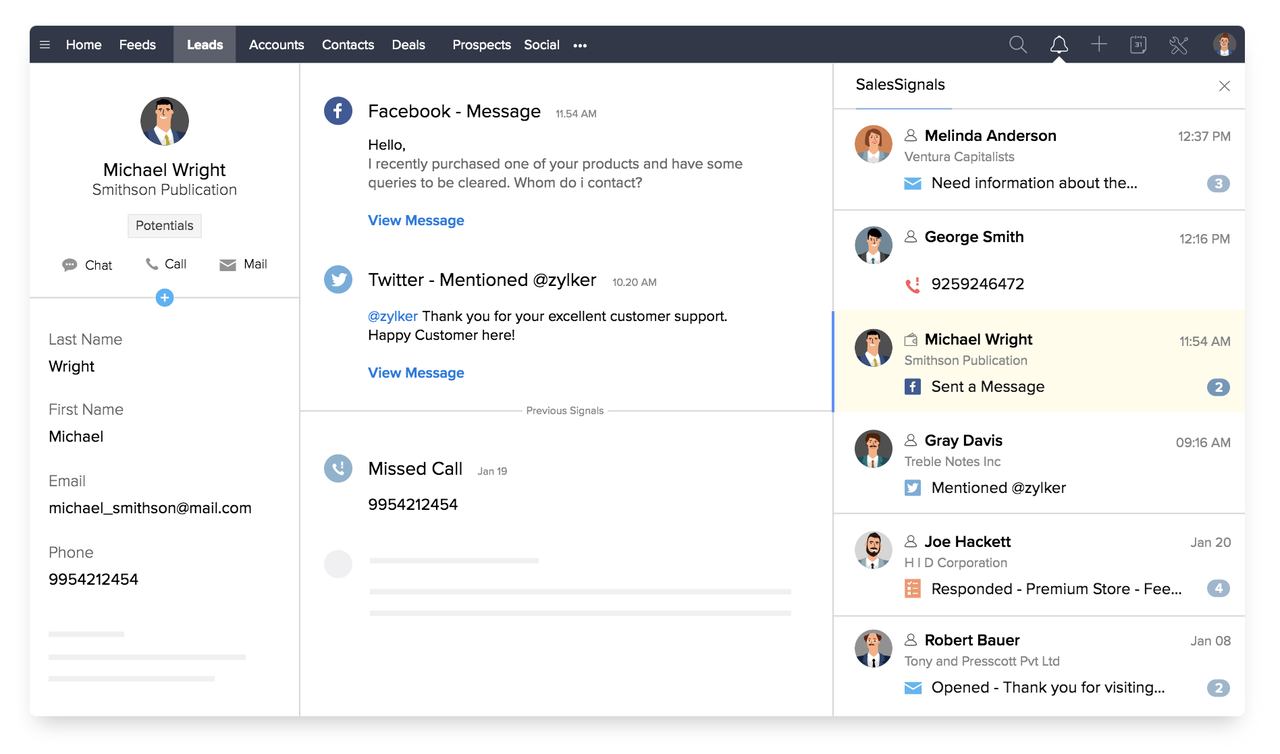
Task: Click View Message under the Twitter mention
Action: click(x=416, y=373)
